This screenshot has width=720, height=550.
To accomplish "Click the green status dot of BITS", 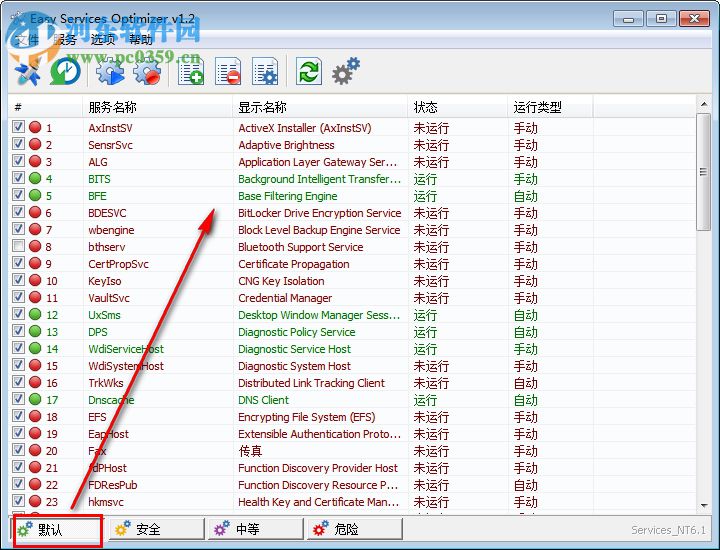I will (35, 178).
